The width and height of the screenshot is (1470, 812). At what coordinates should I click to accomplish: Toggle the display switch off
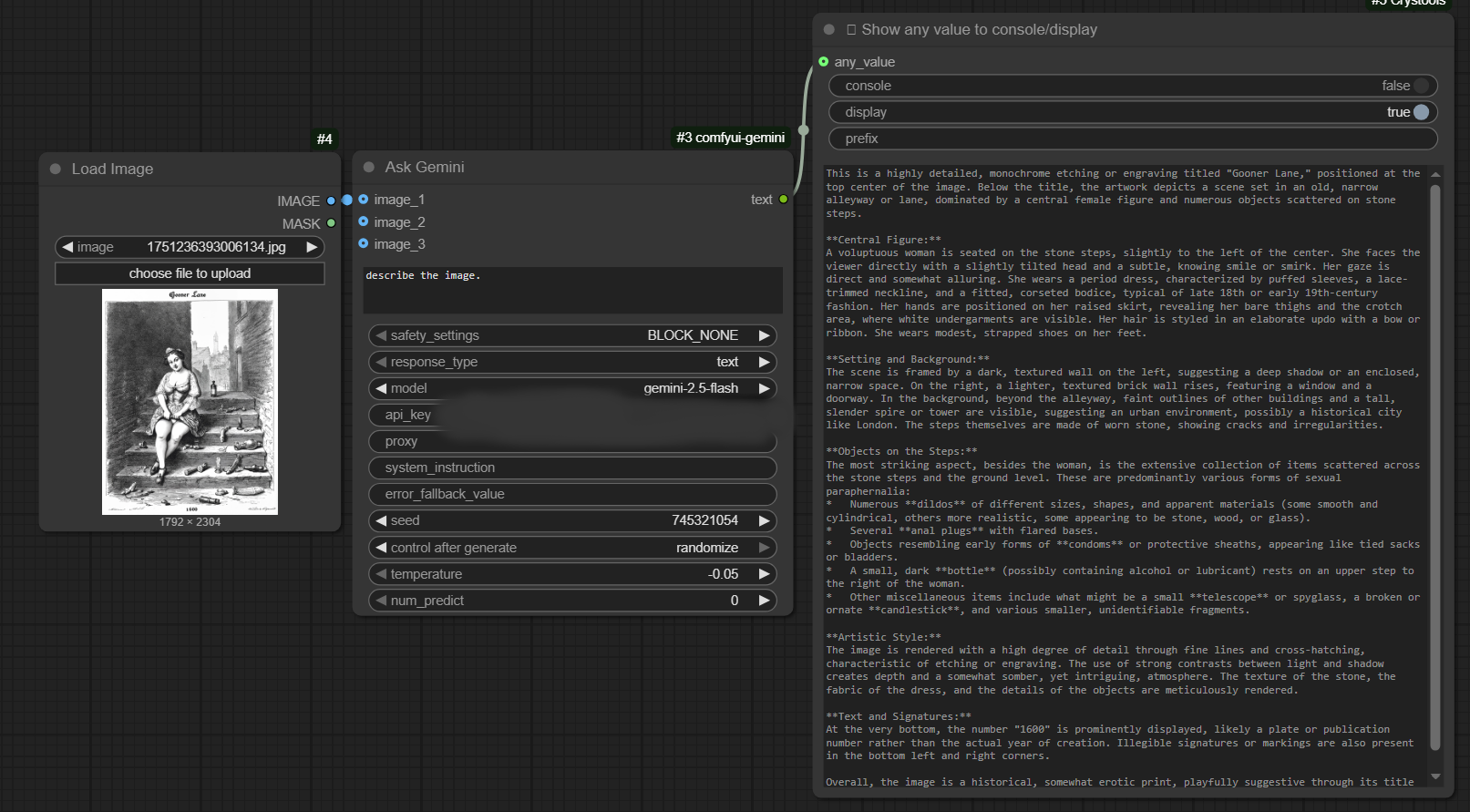click(x=1421, y=112)
